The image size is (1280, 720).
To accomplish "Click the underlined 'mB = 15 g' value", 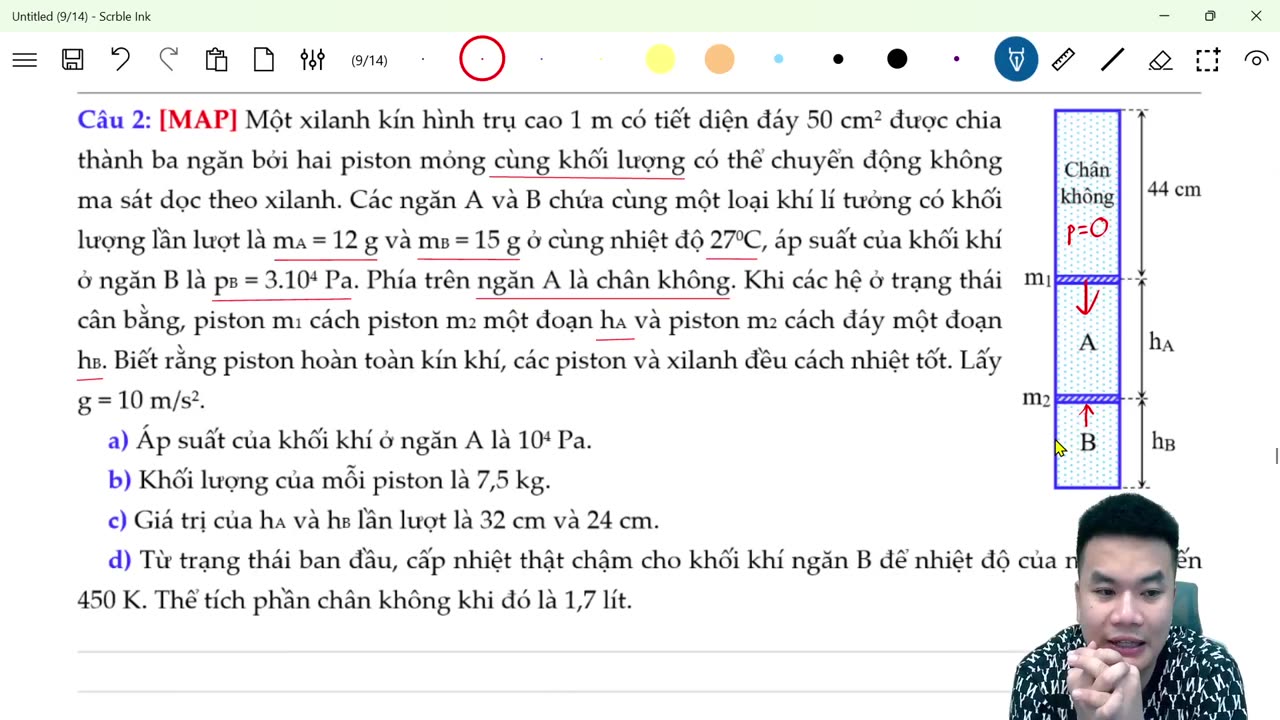I will tap(469, 241).
